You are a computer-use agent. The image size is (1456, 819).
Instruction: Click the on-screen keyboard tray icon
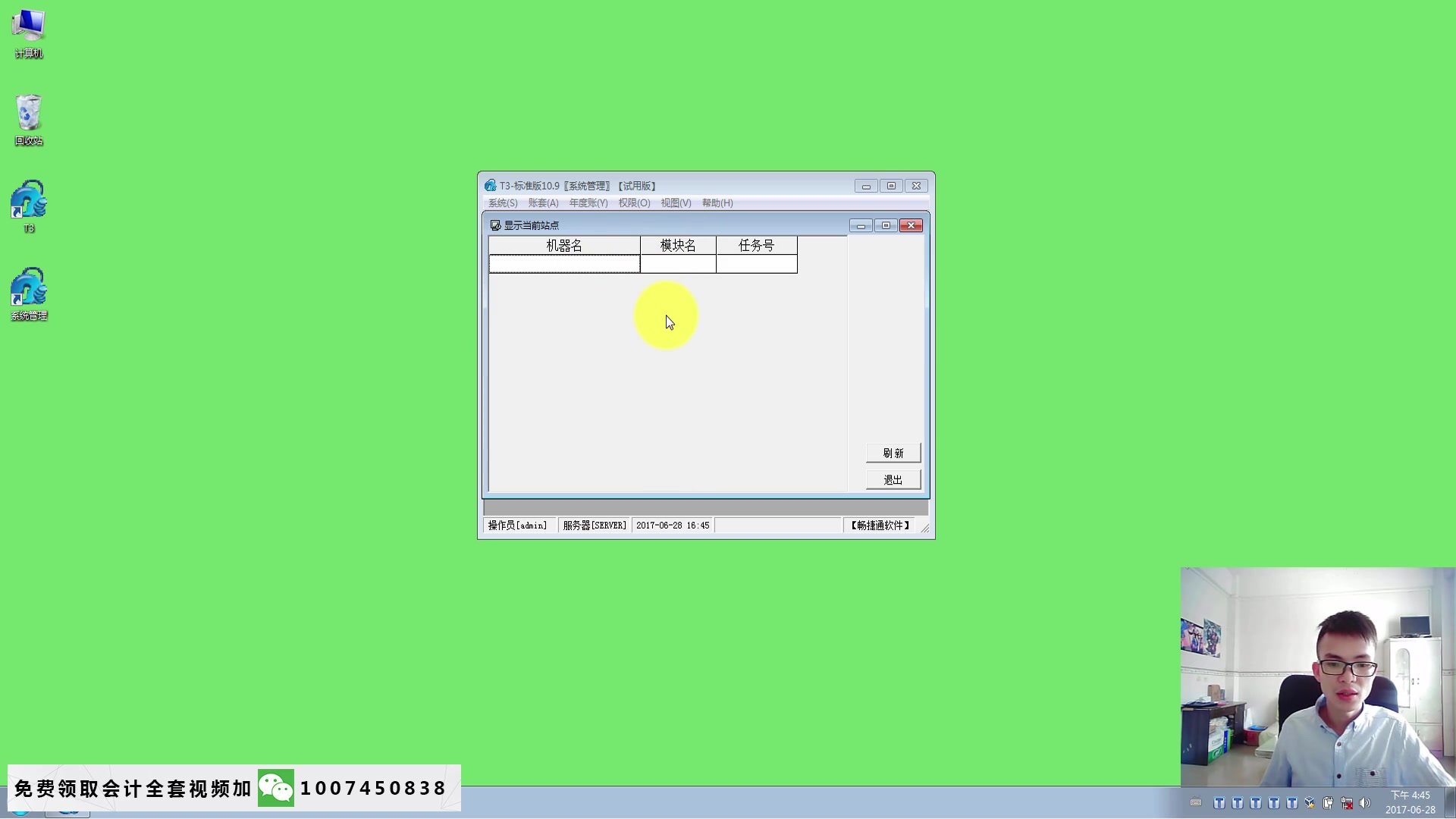[x=1196, y=802]
